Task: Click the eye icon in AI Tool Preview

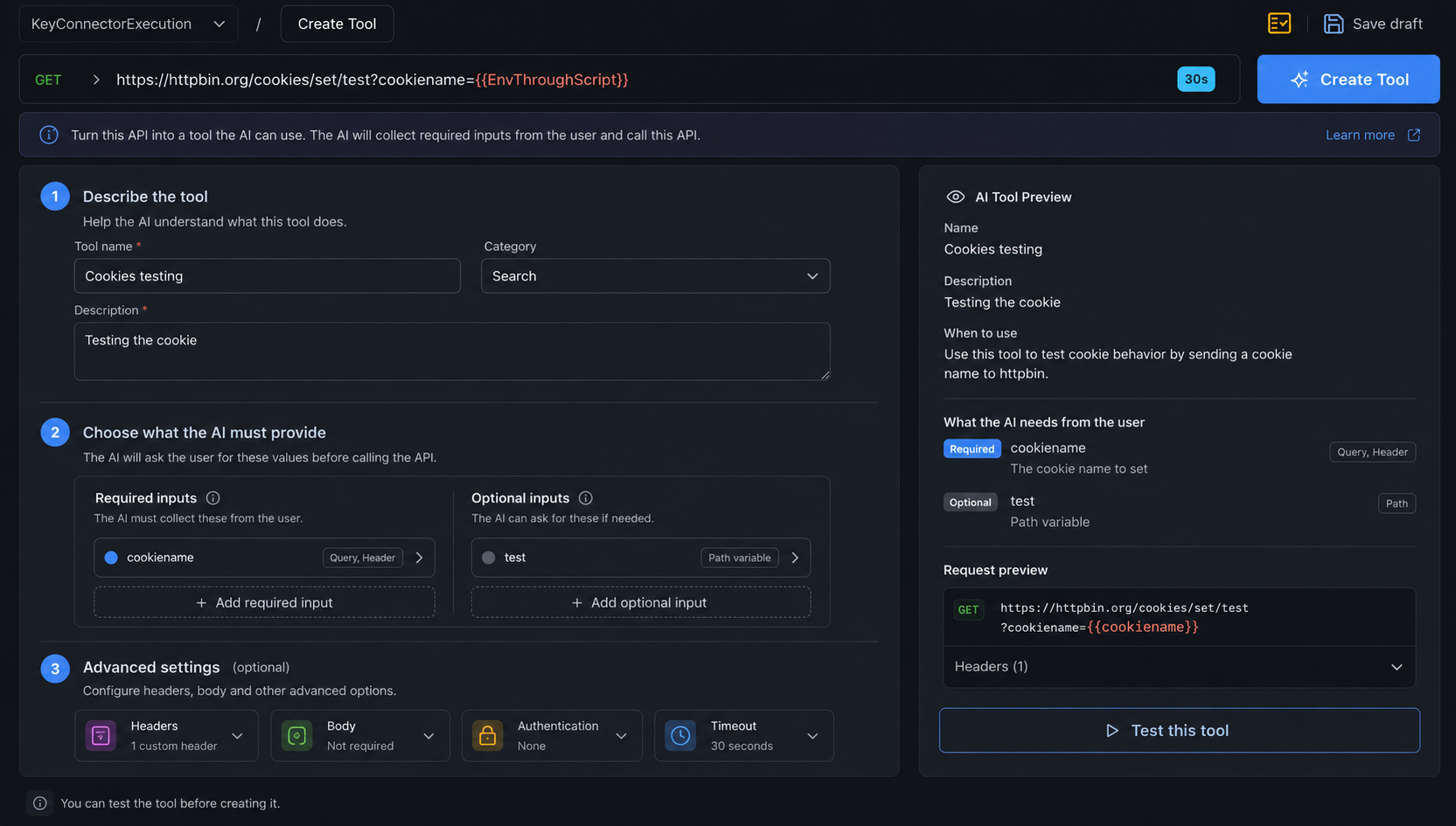Action: coord(955,197)
